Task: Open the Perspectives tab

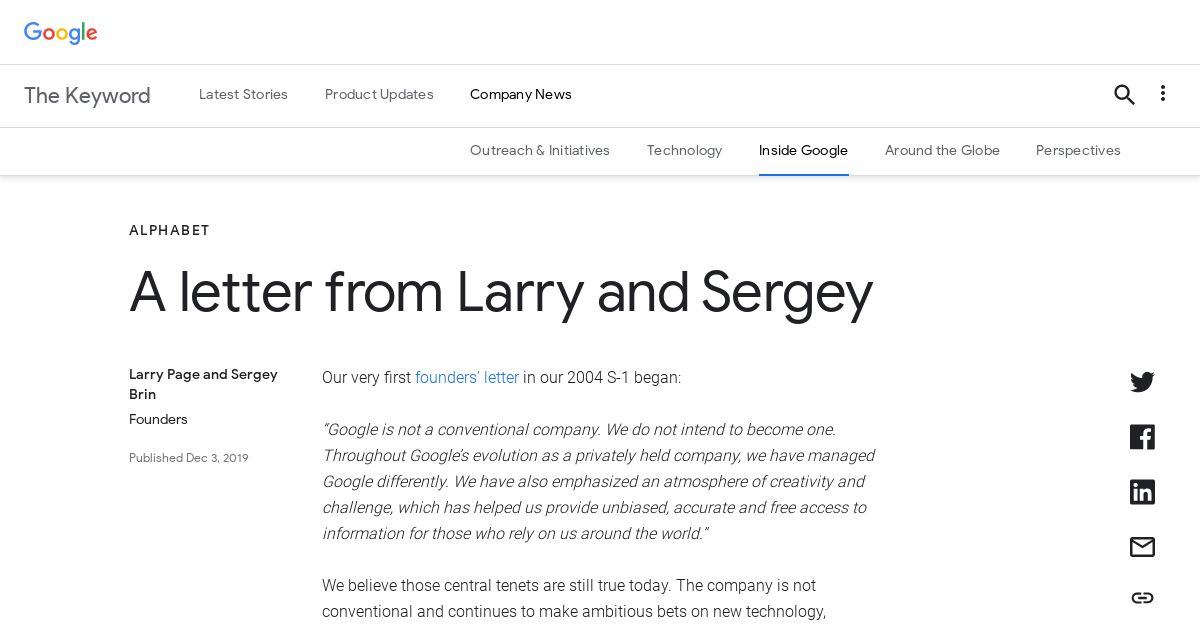Action: 1078,151
